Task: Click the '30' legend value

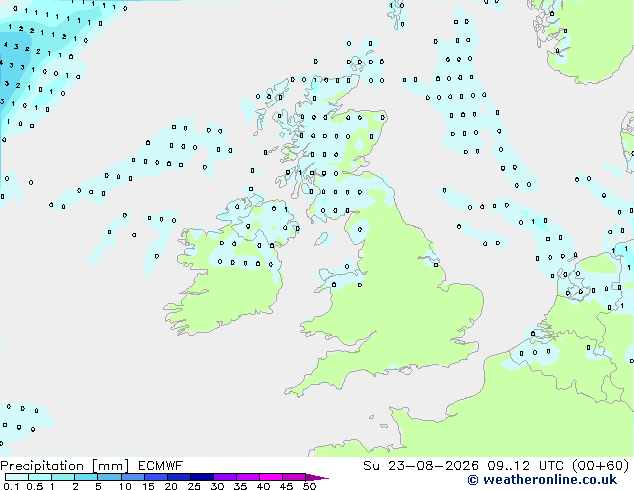Action: (218, 486)
